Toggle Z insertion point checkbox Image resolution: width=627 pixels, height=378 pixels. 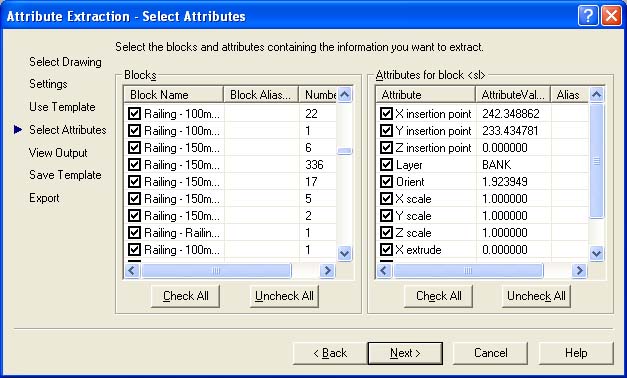[386, 148]
